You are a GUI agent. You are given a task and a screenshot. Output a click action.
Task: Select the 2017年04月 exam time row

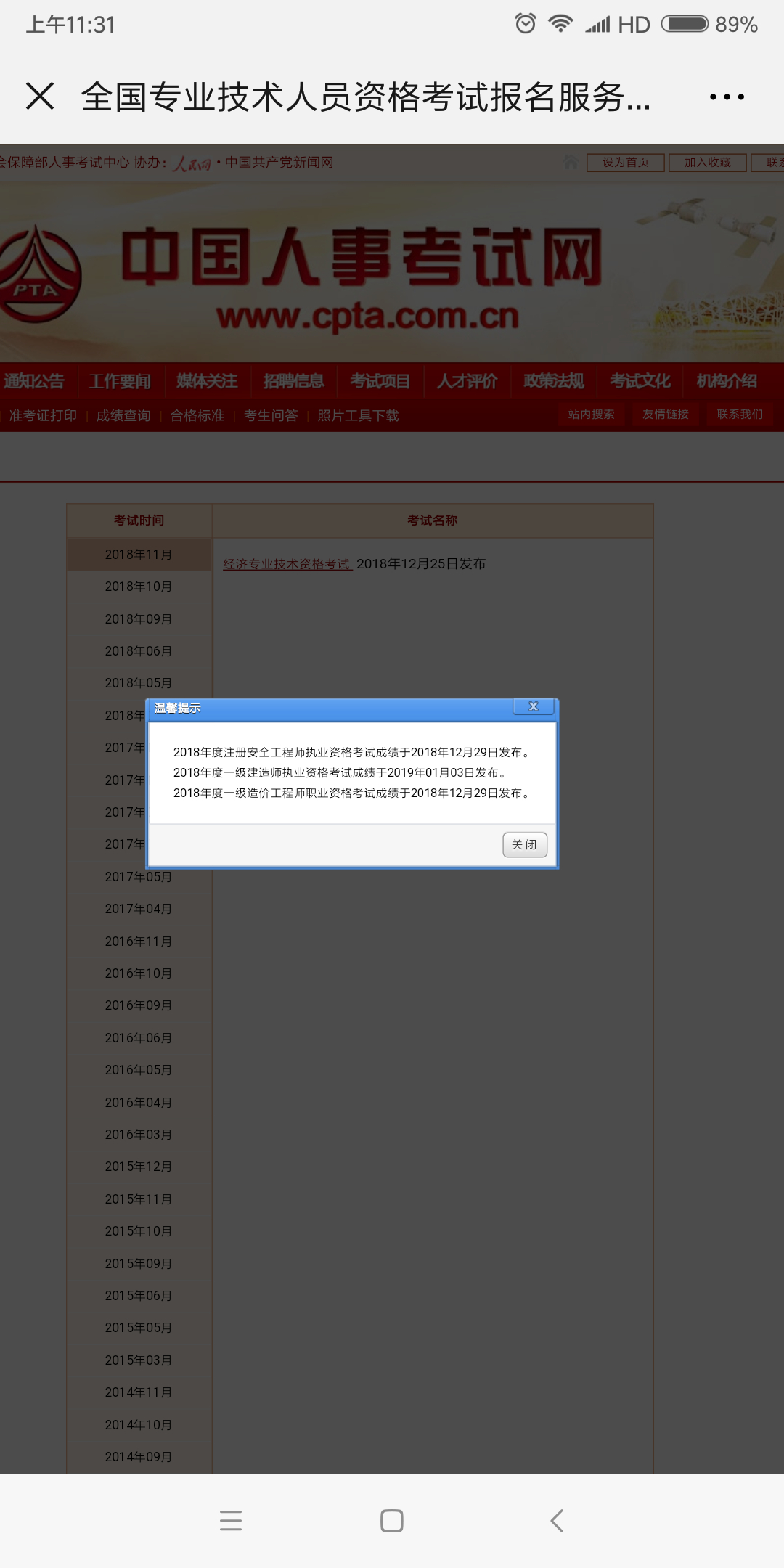click(139, 909)
